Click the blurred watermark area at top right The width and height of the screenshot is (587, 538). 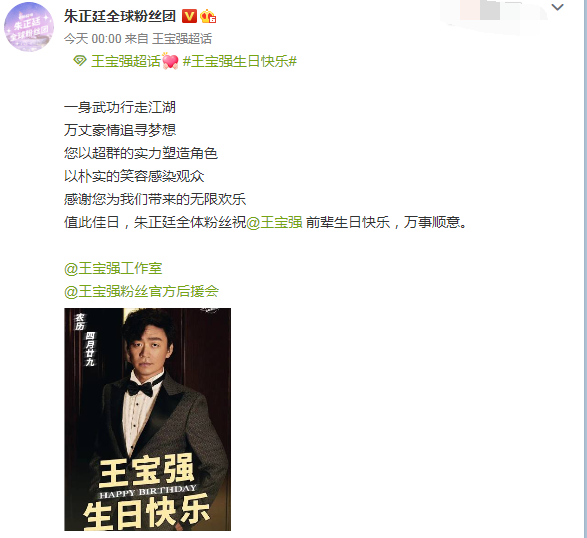click(493, 15)
